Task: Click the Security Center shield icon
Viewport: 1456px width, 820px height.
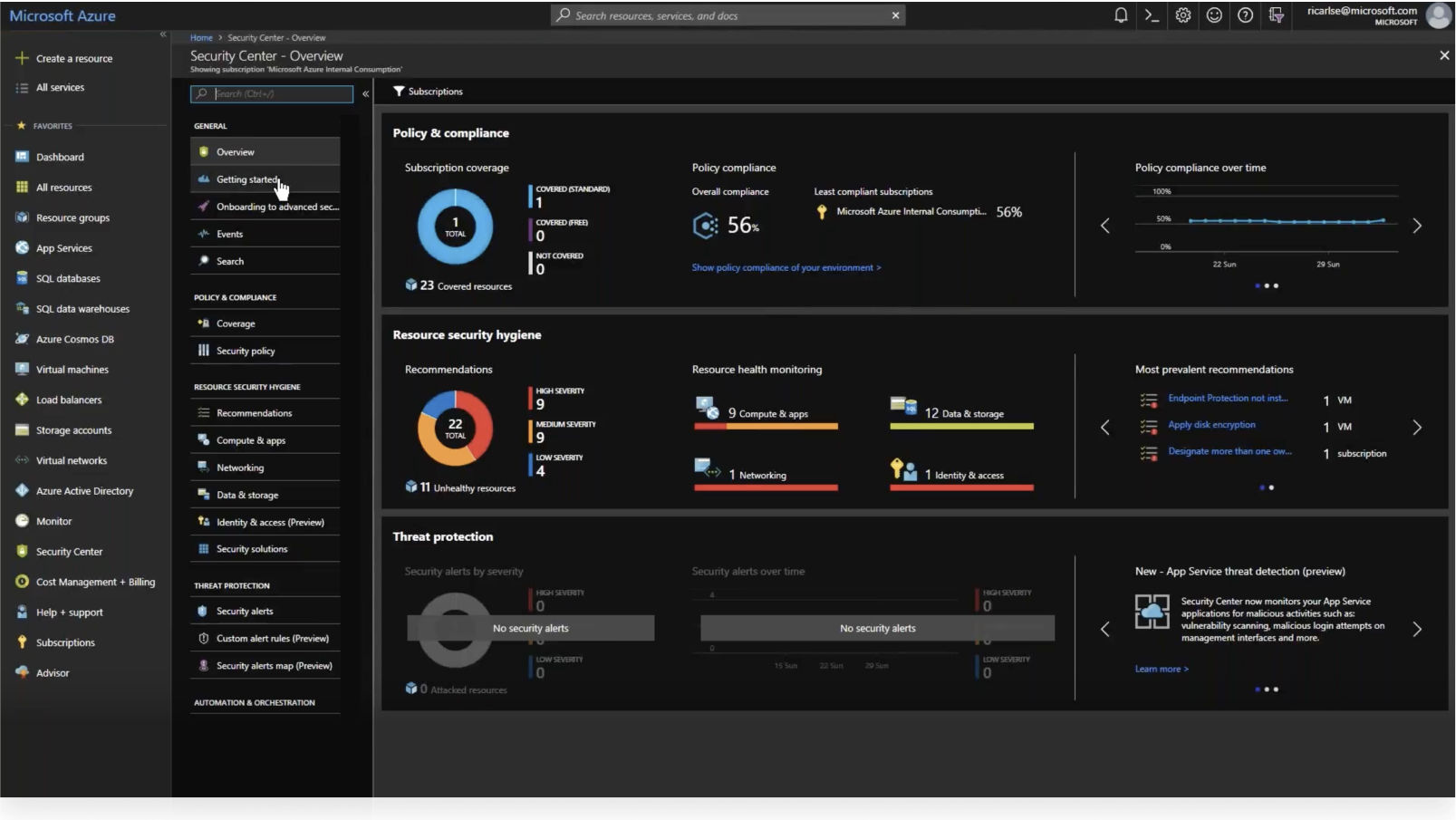Action: pyautogui.click(x=22, y=552)
